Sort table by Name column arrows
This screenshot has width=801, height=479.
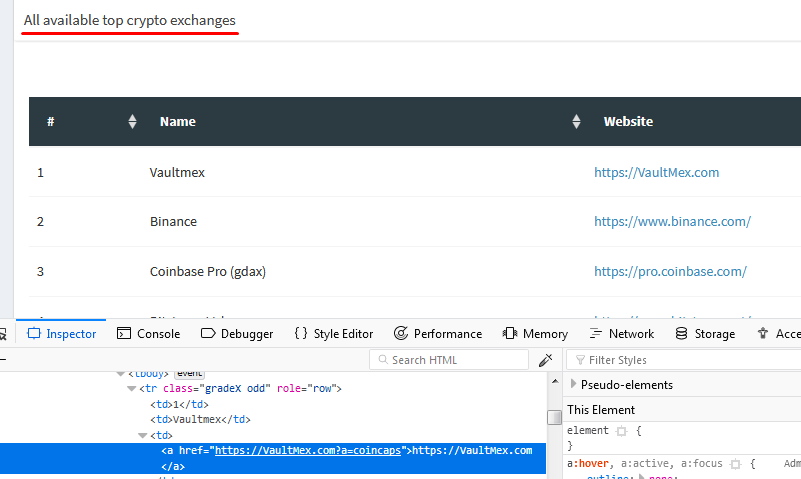click(x=576, y=122)
